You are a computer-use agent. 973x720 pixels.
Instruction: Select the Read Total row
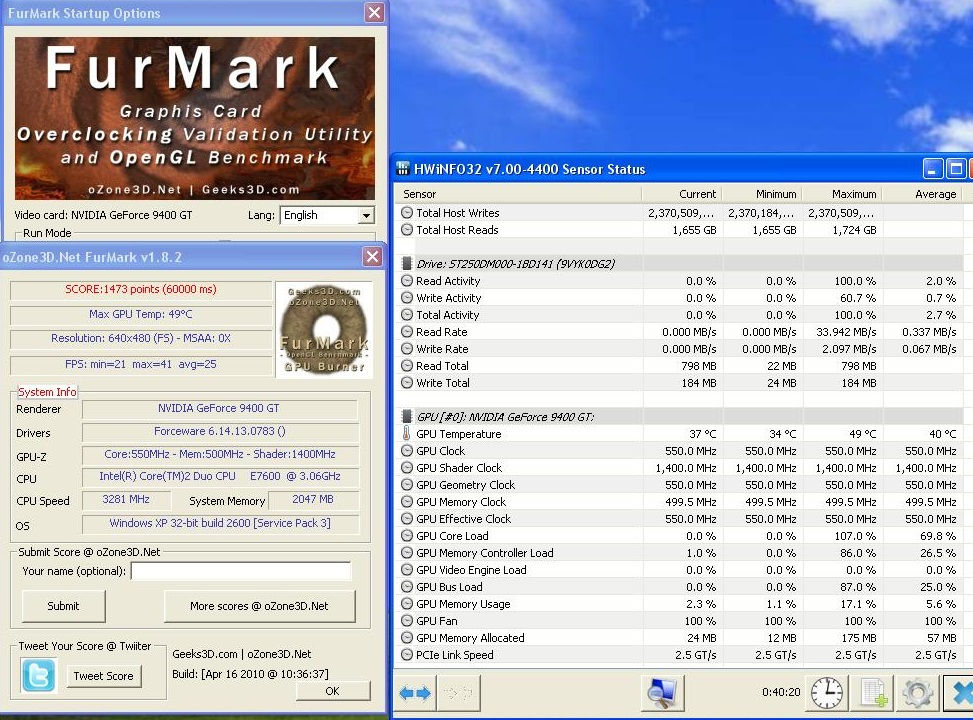[681, 366]
